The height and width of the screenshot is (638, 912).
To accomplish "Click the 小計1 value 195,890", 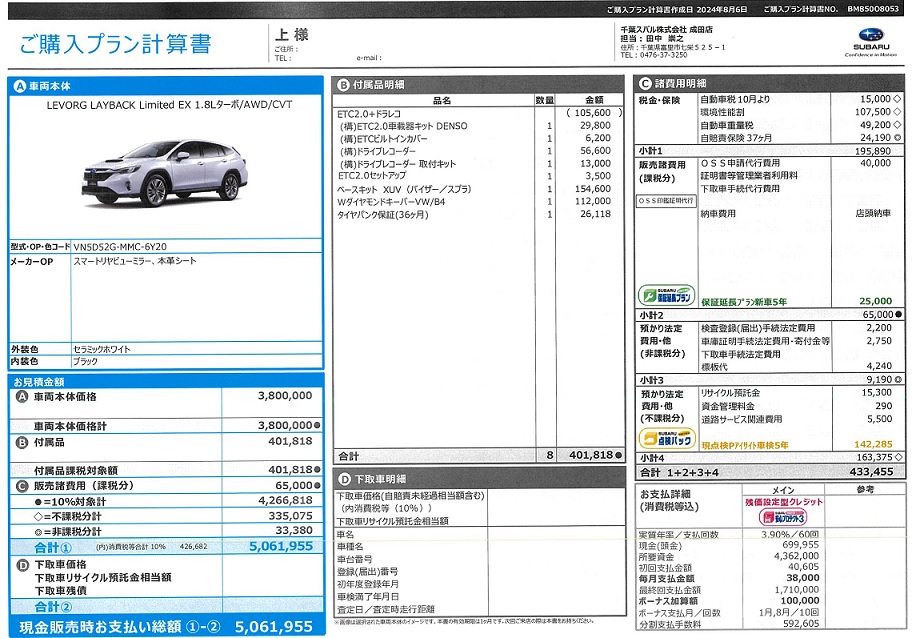I will 873,151.
